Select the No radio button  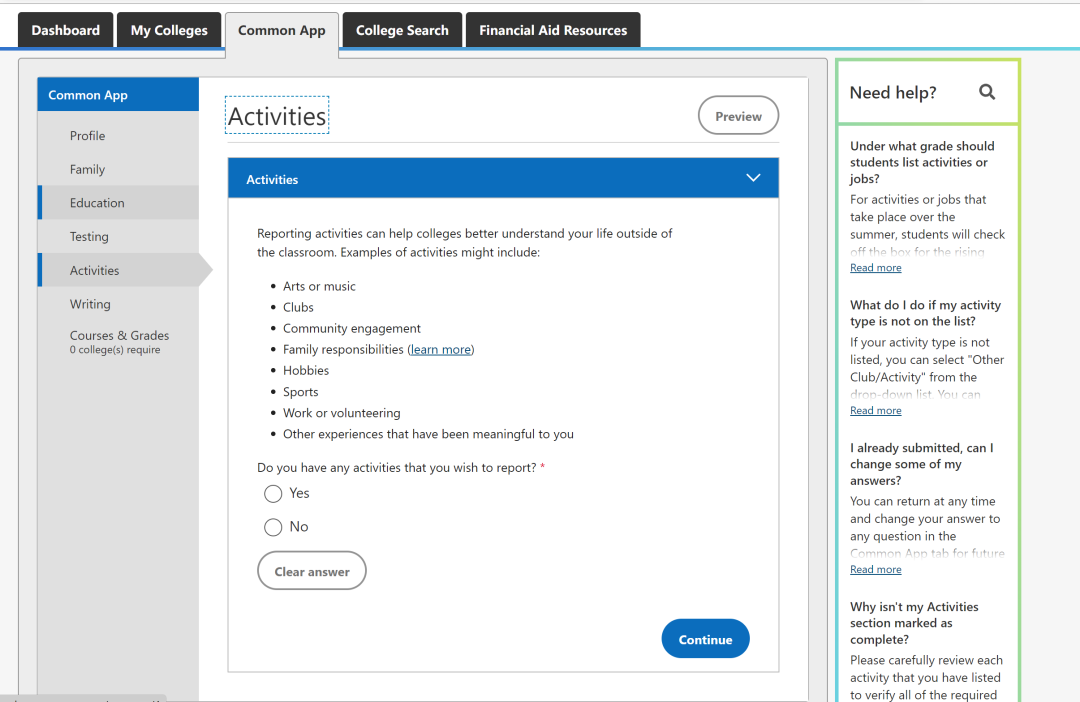273,527
